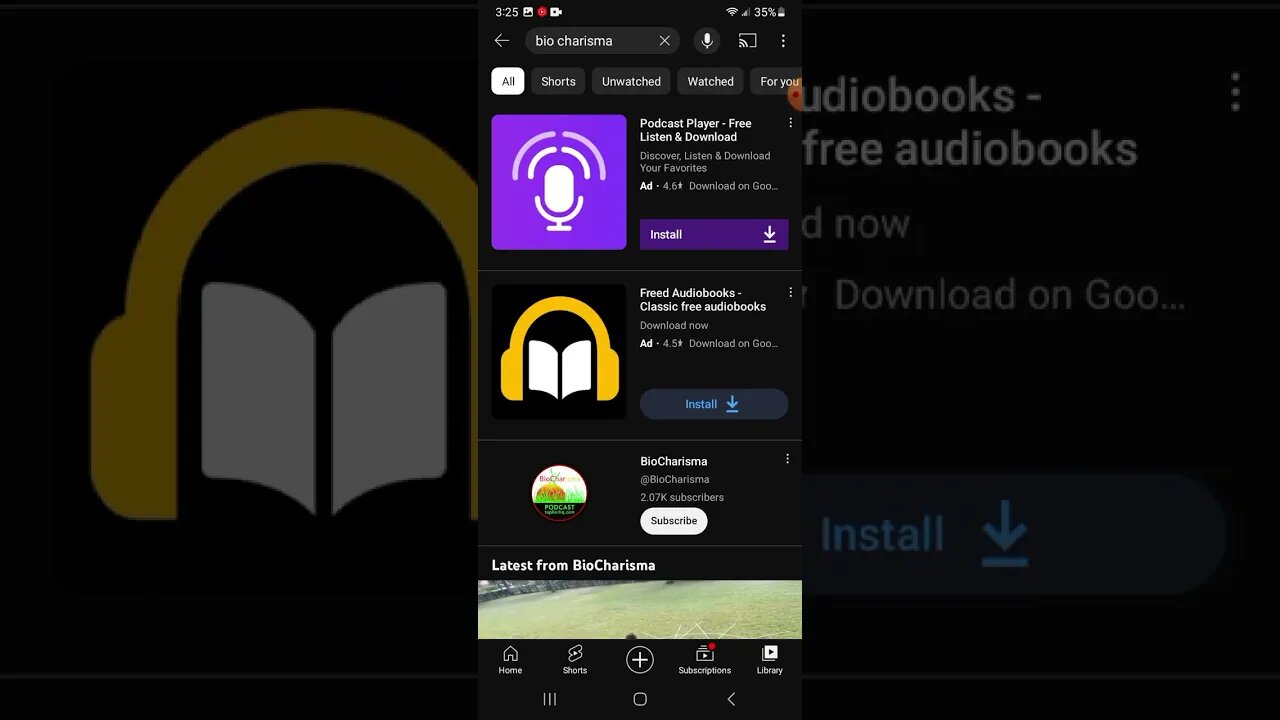Tap the @BioCharisma handle text
The image size is (1280, 720).
pyautogui.click(x=675, y=479)
